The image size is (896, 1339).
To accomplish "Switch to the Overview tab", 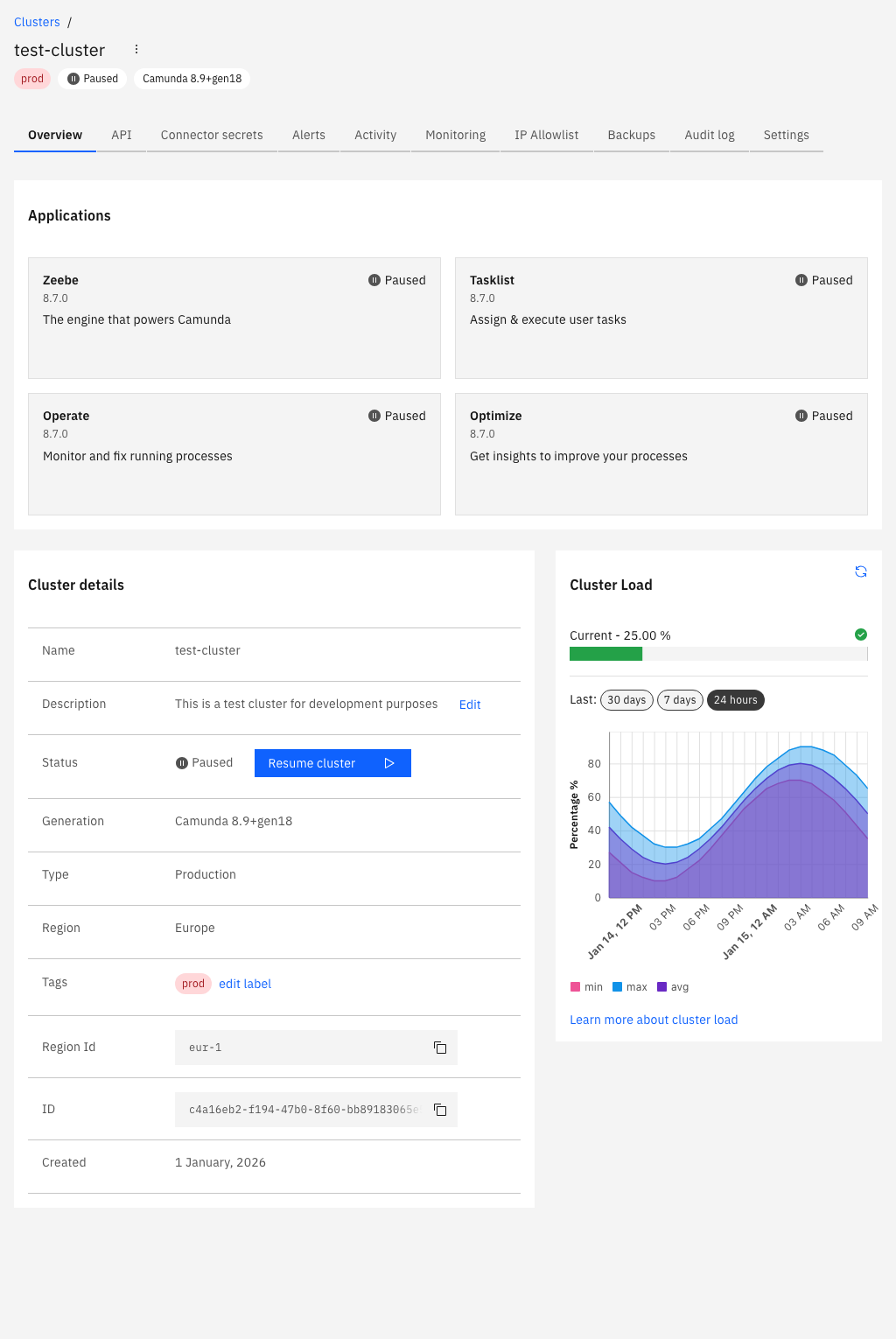I will [55, 135].
